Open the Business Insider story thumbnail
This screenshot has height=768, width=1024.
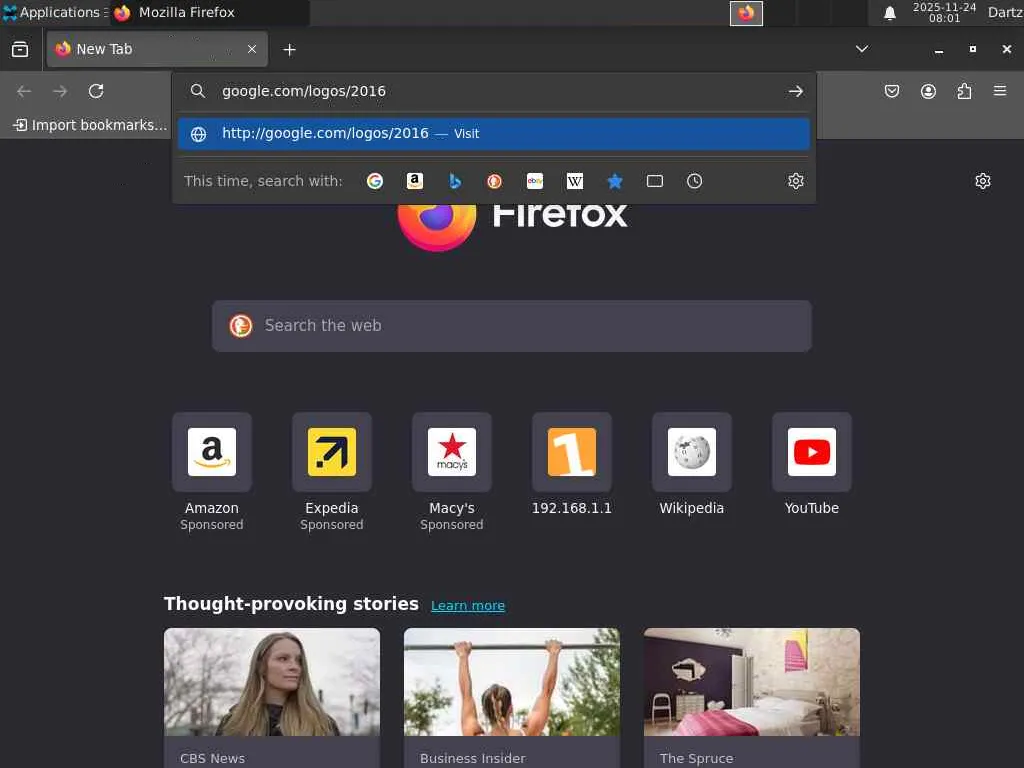pos(512,682)
